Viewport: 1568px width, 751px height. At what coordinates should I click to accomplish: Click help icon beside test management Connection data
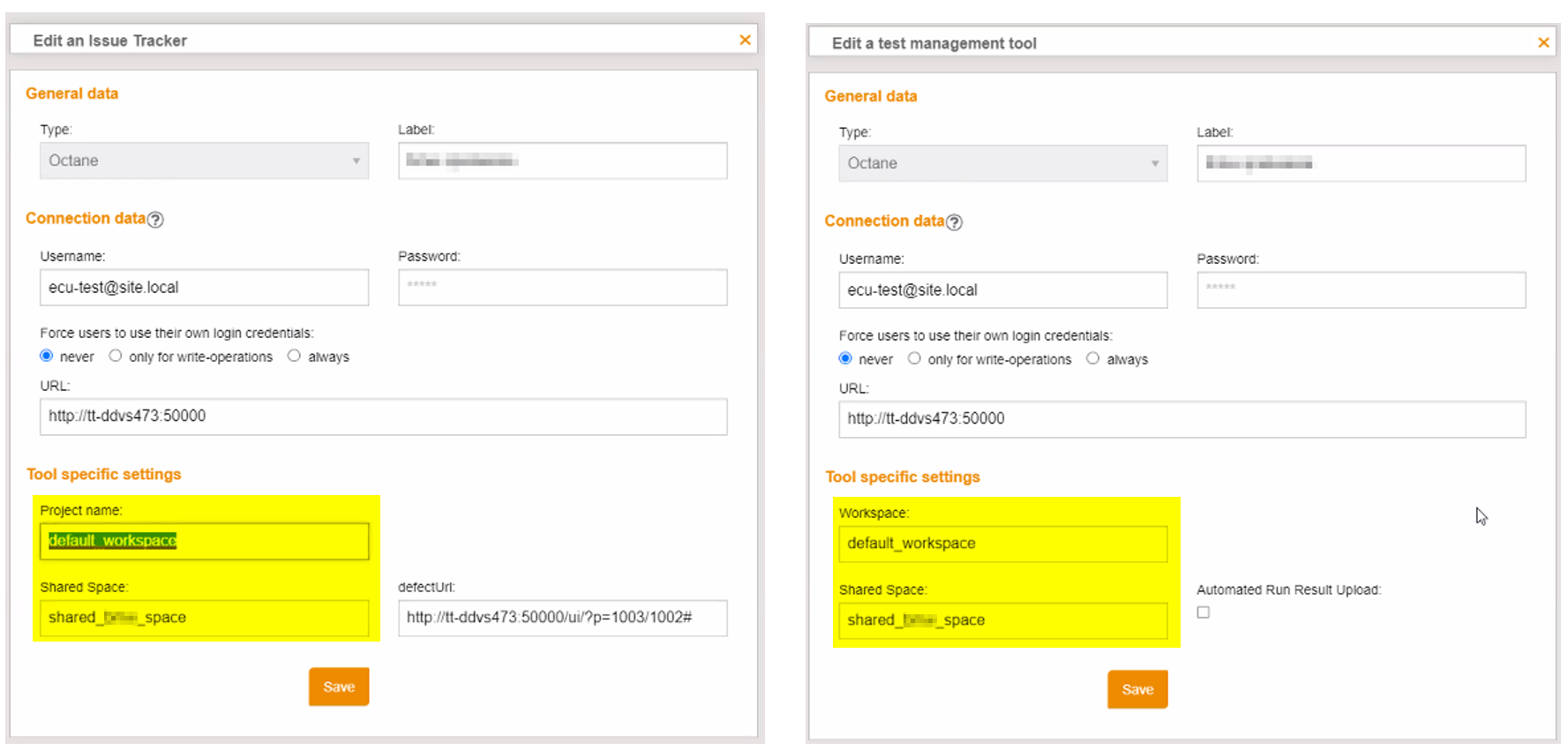pos(954,222)
